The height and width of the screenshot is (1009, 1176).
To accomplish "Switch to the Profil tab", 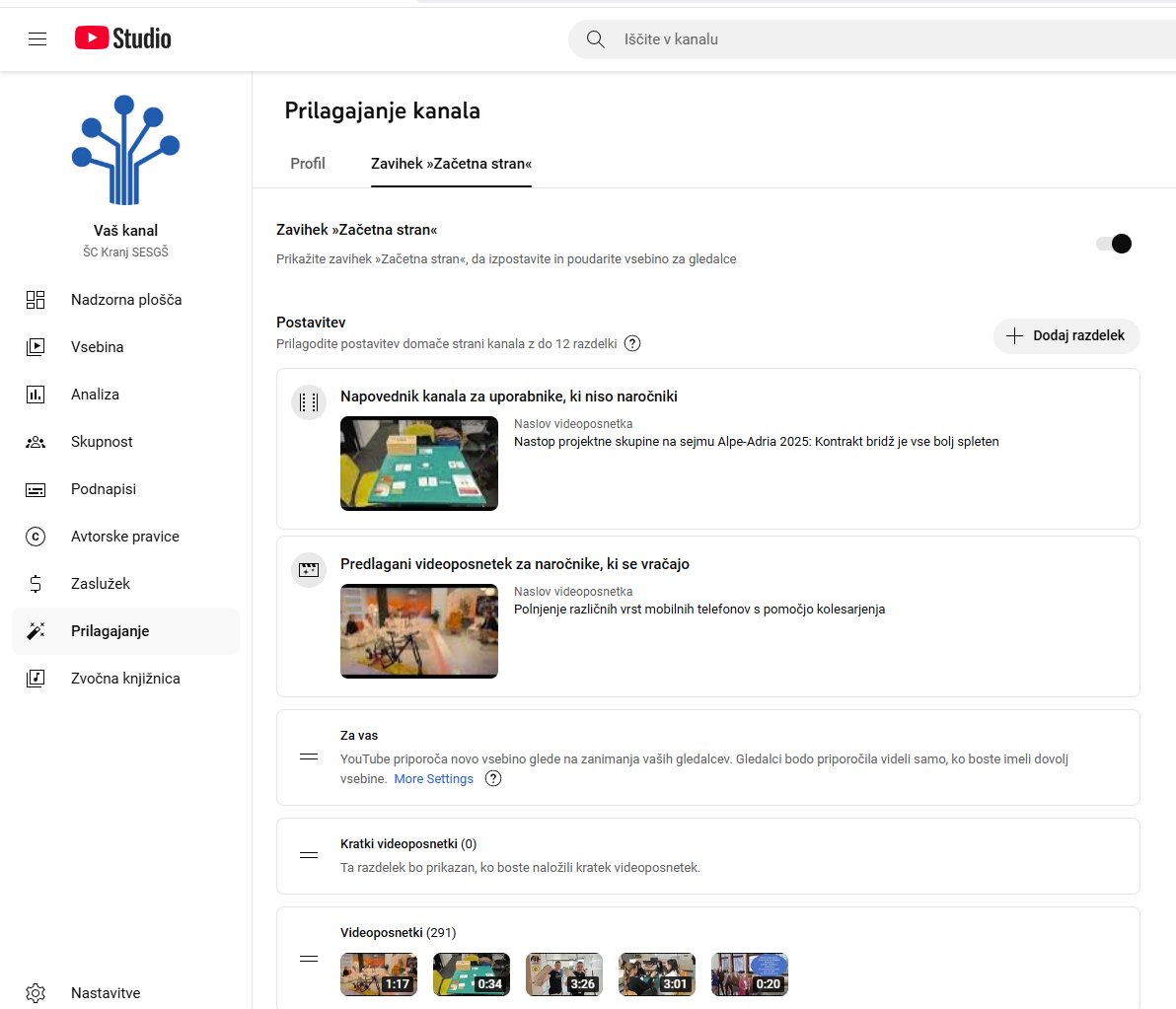I will [308, 164].
